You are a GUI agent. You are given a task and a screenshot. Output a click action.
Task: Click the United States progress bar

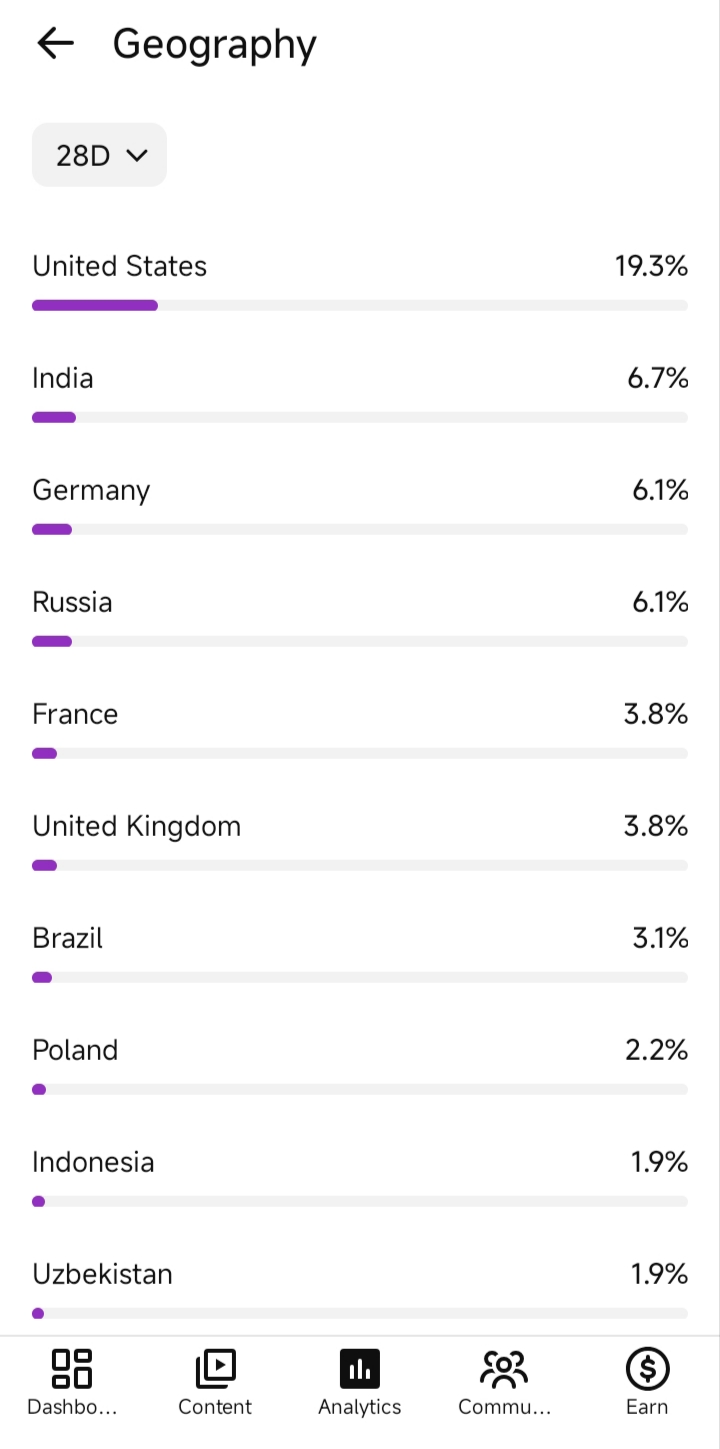coord(360,305)
